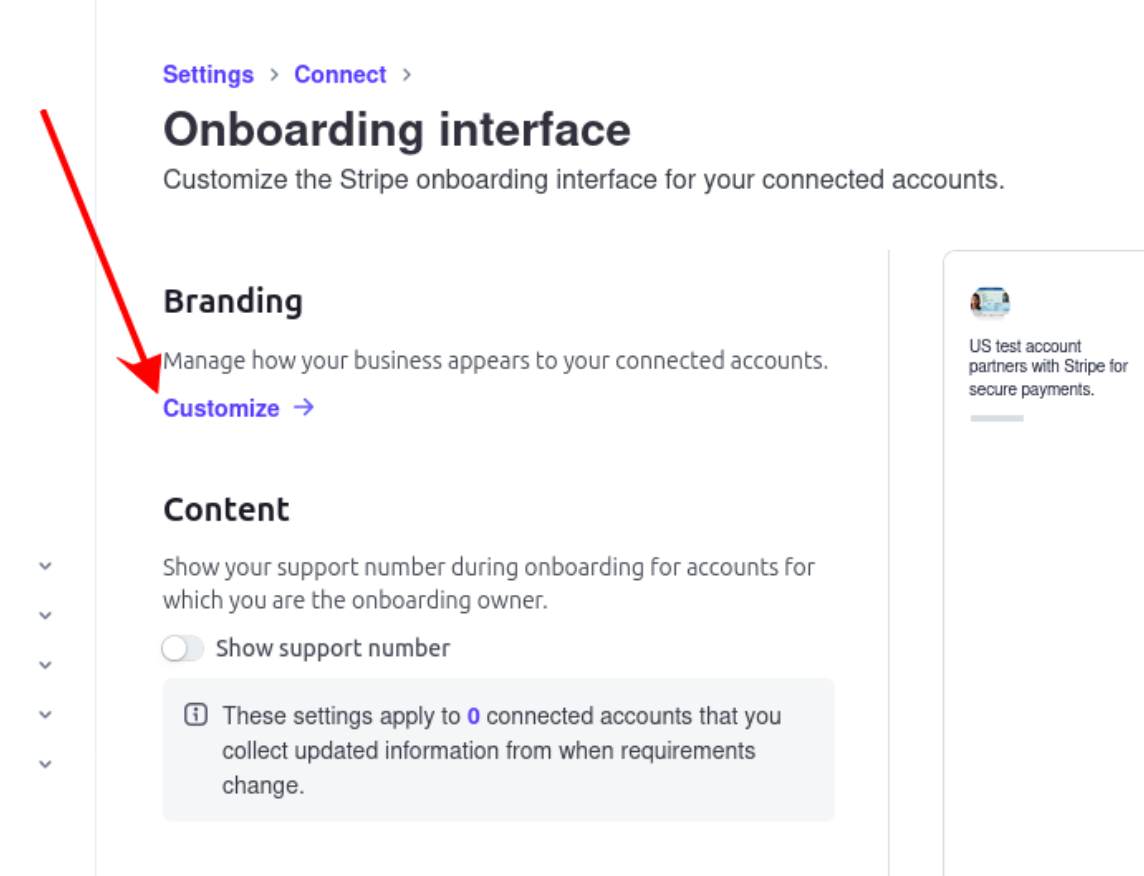Expand the middle left sidebar chevron
This screenshot has height=876, width=1144.
45,665
